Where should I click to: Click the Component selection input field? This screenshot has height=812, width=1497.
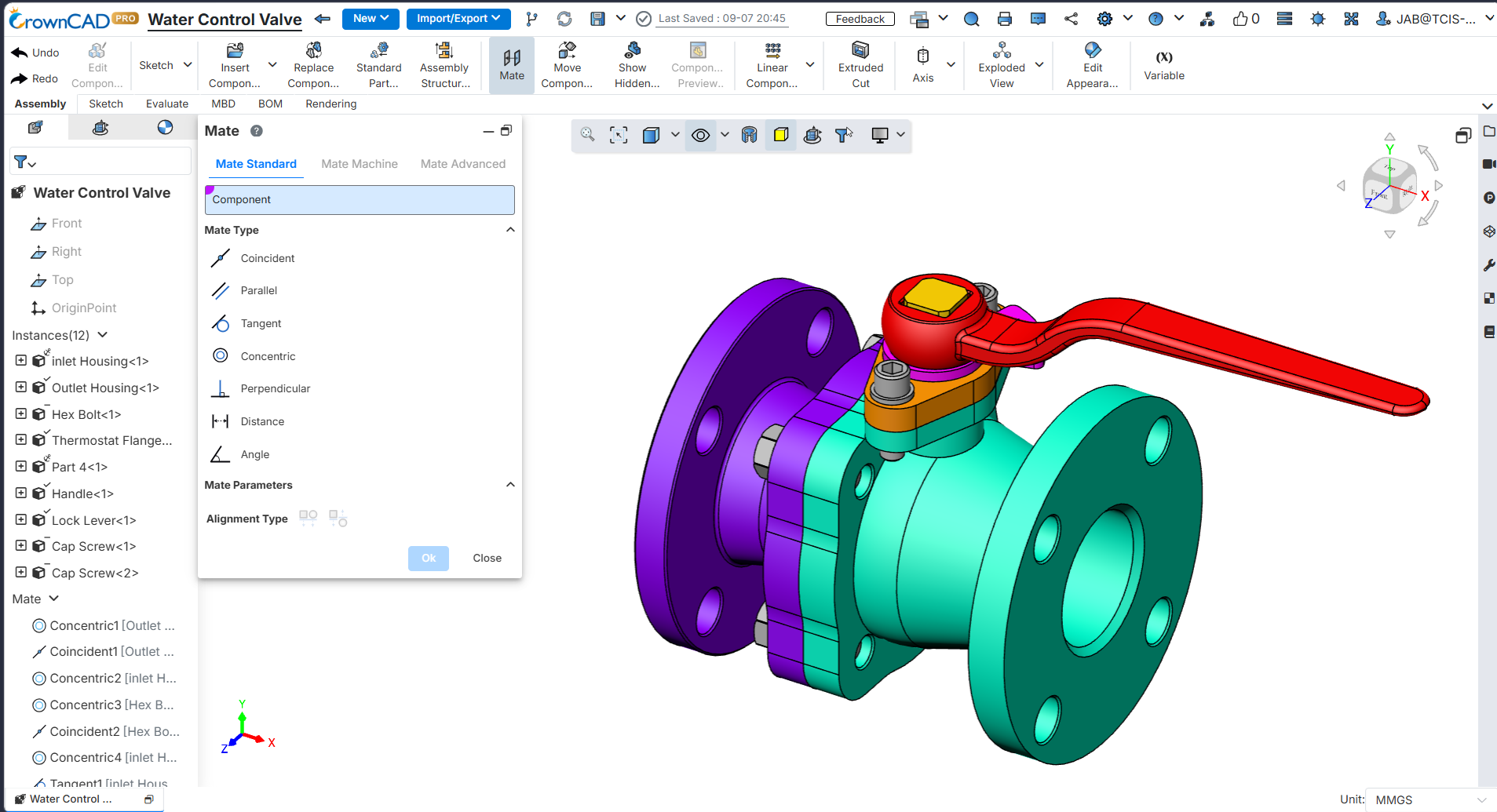360,199
